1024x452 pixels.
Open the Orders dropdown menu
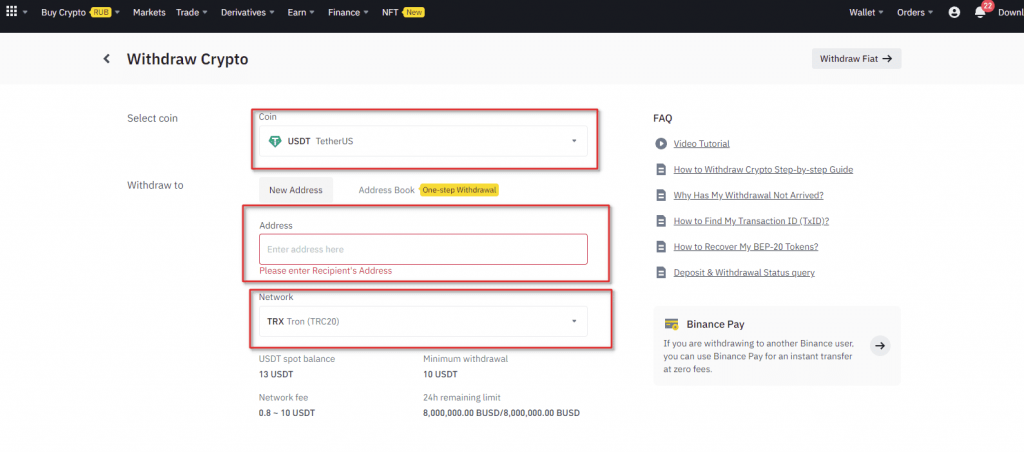915,12
